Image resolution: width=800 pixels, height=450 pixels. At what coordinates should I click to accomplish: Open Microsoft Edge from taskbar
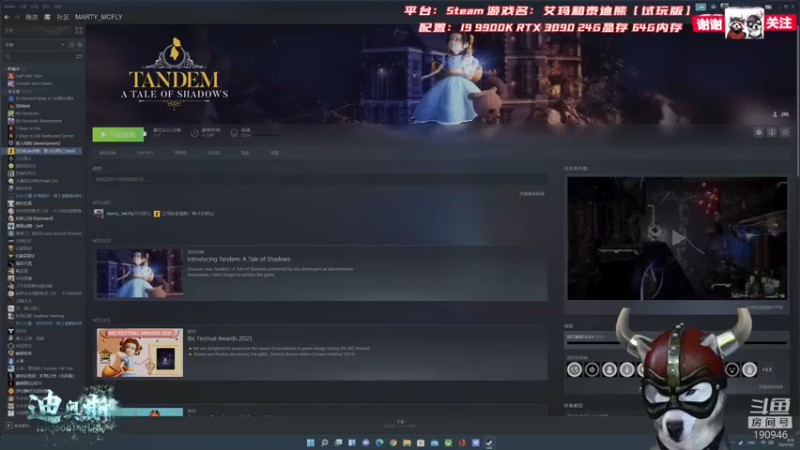(x=379, y=443)
